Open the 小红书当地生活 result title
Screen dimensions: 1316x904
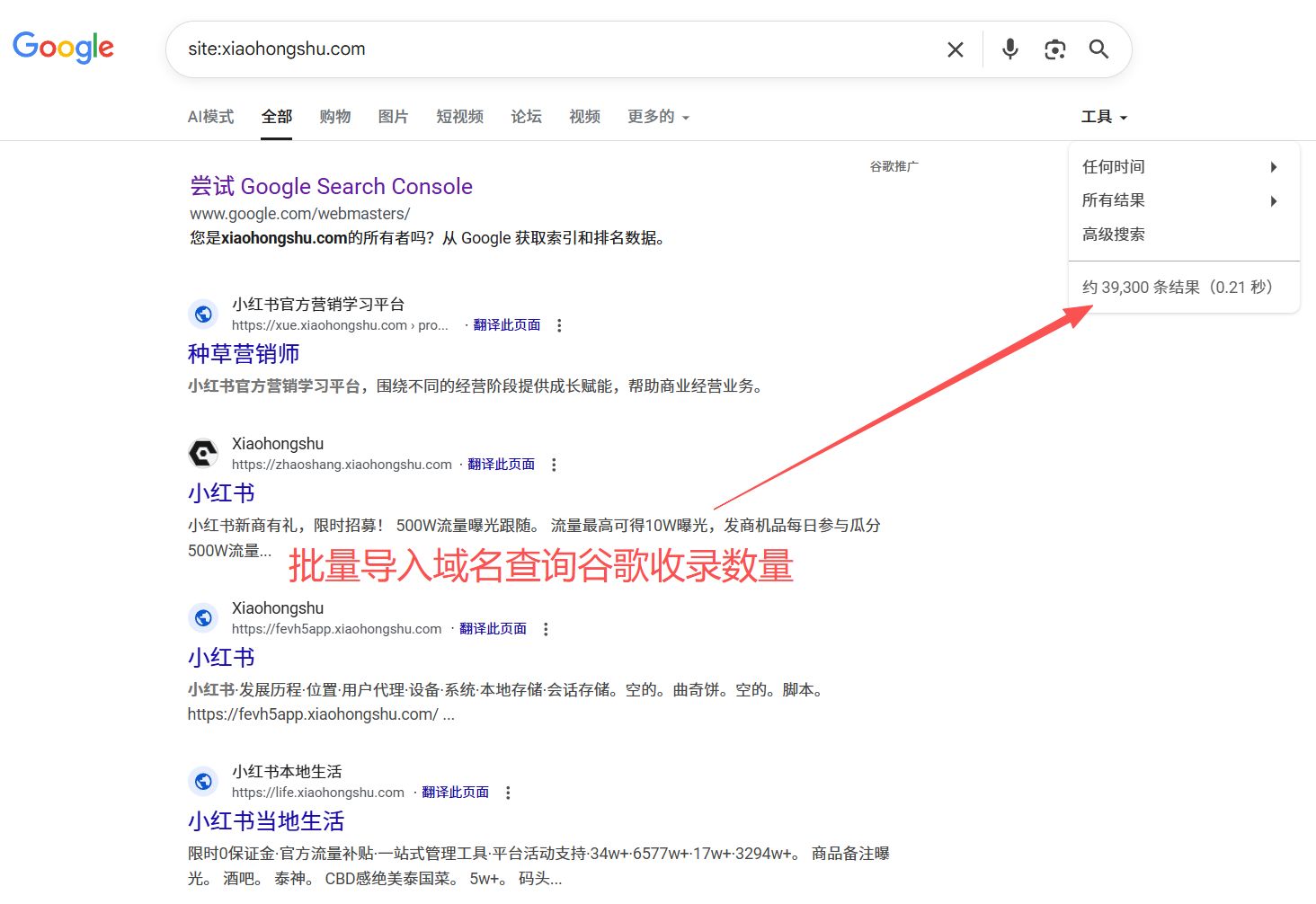coord(266,821)
